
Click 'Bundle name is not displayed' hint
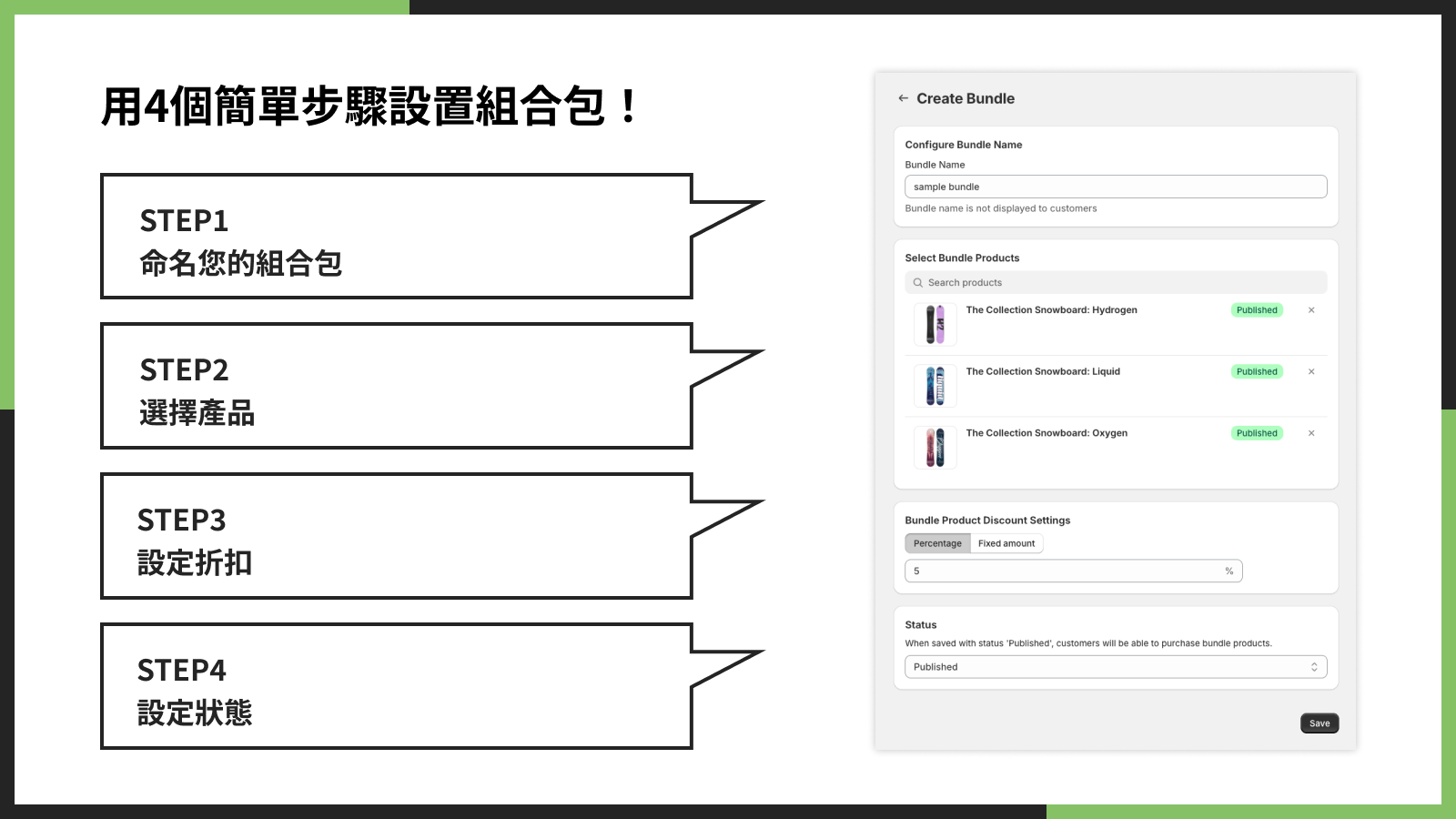click(x=1001, y=208)
